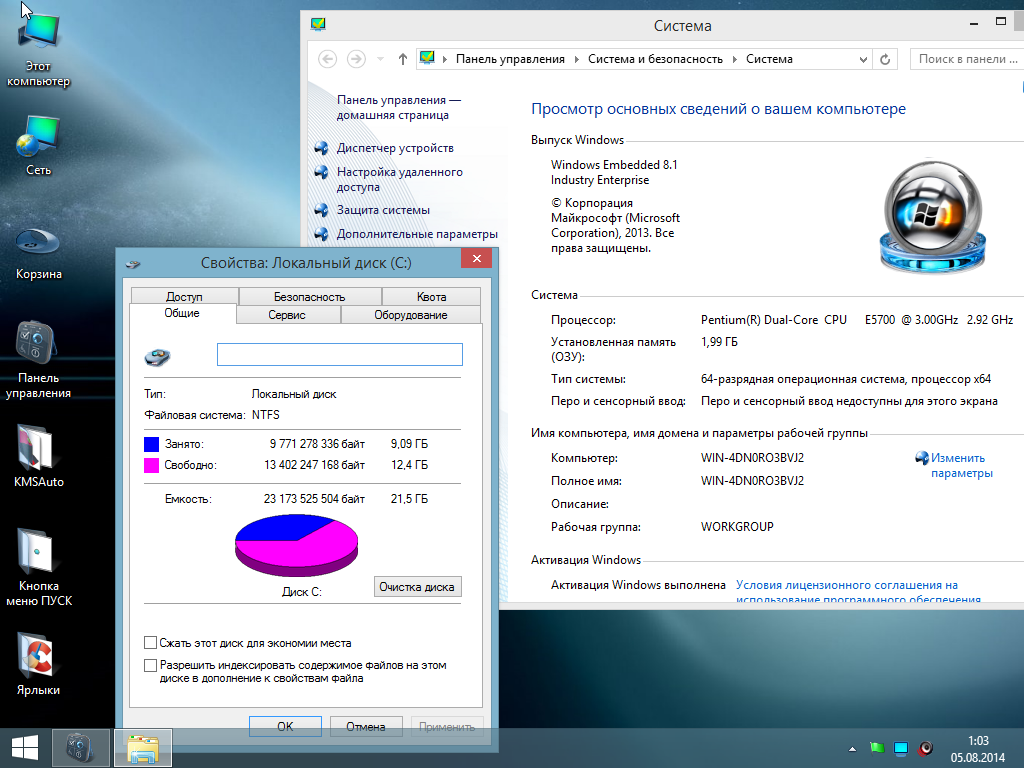The height and width of the screenshot is (768, 1024).
Task: Close the Свойства: Локальный диск dialog
Action: click(477, 258)
